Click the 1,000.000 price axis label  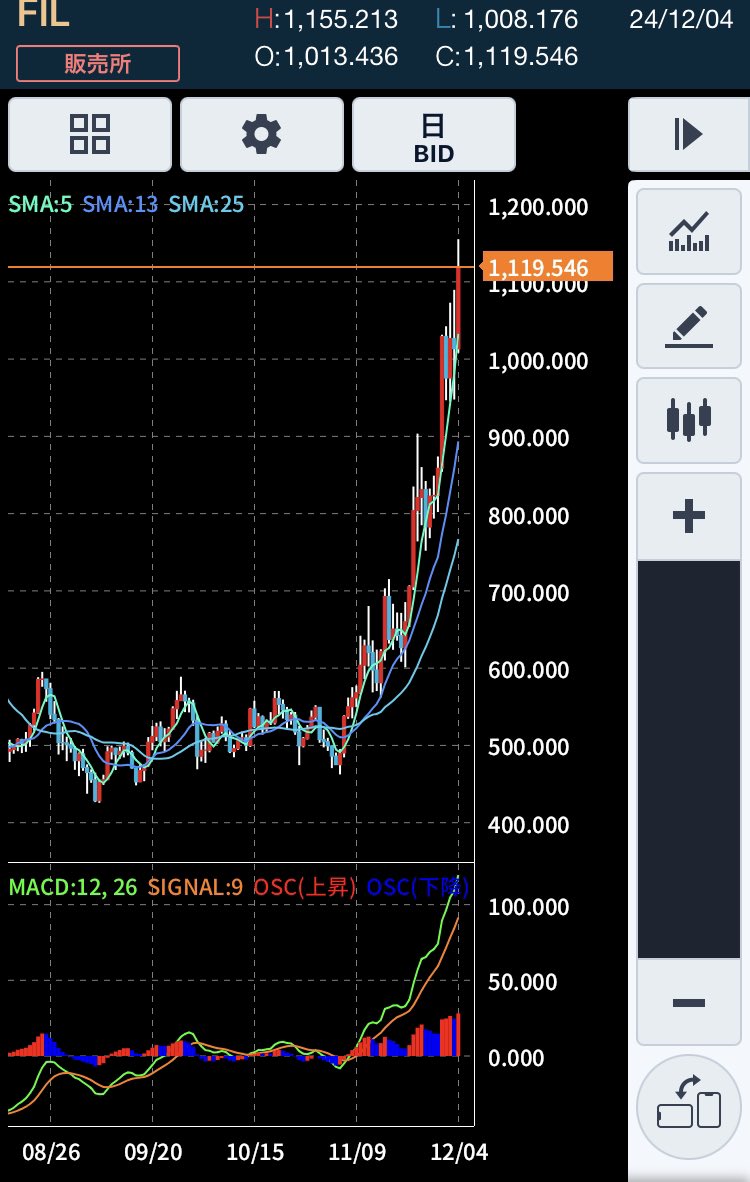(538, 361)
